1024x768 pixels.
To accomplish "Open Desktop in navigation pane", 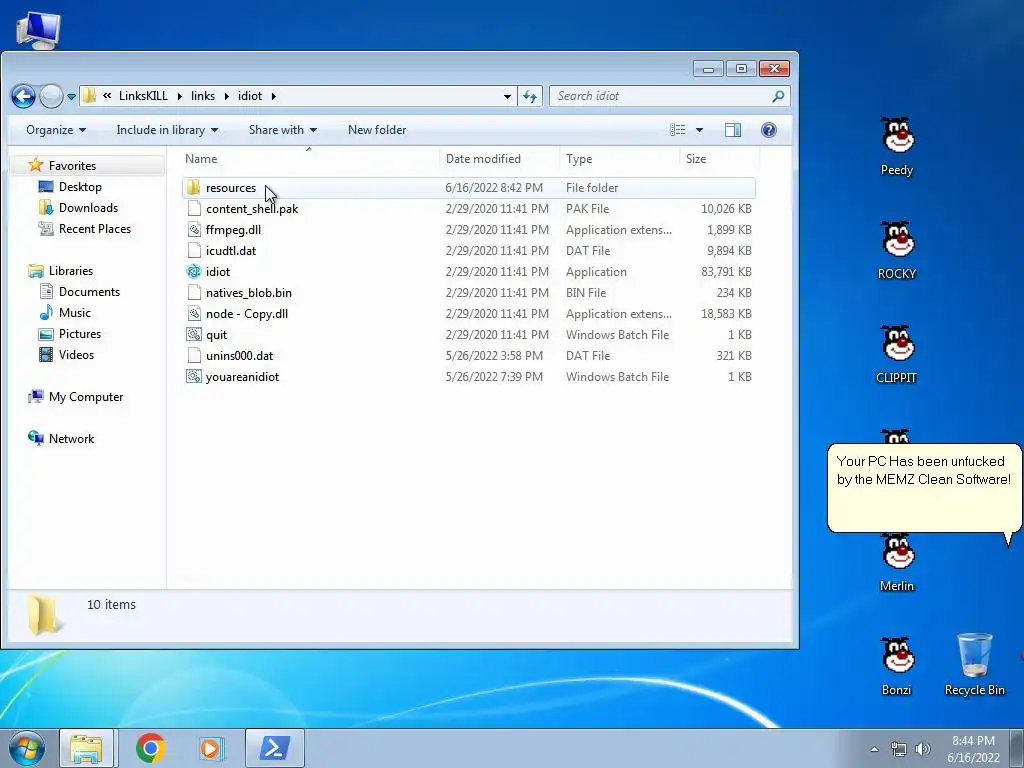I will (80, 187).
